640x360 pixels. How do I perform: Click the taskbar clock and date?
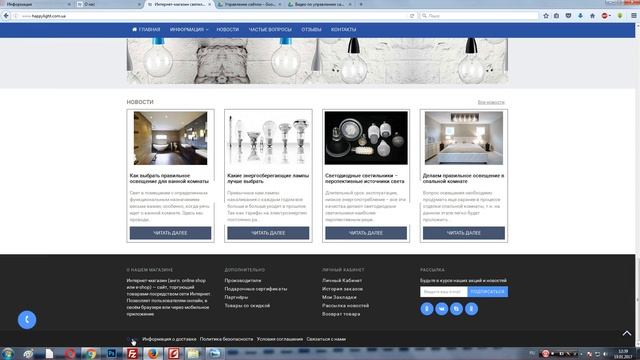tap(623, 354)
